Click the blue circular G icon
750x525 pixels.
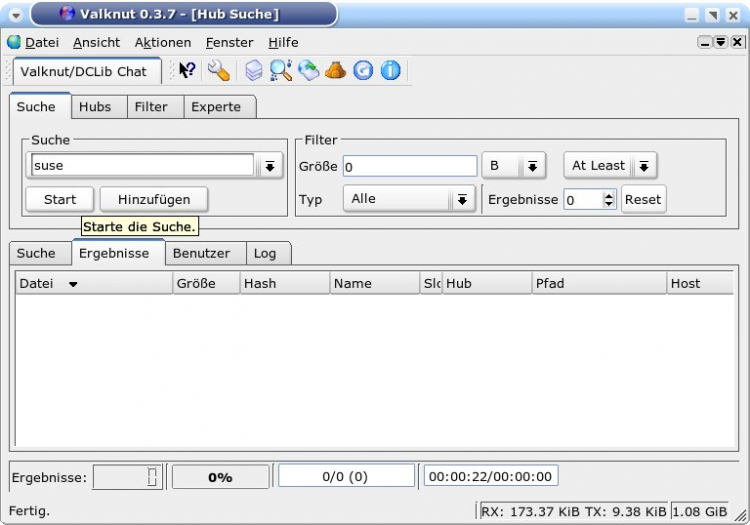coord(363,71)
